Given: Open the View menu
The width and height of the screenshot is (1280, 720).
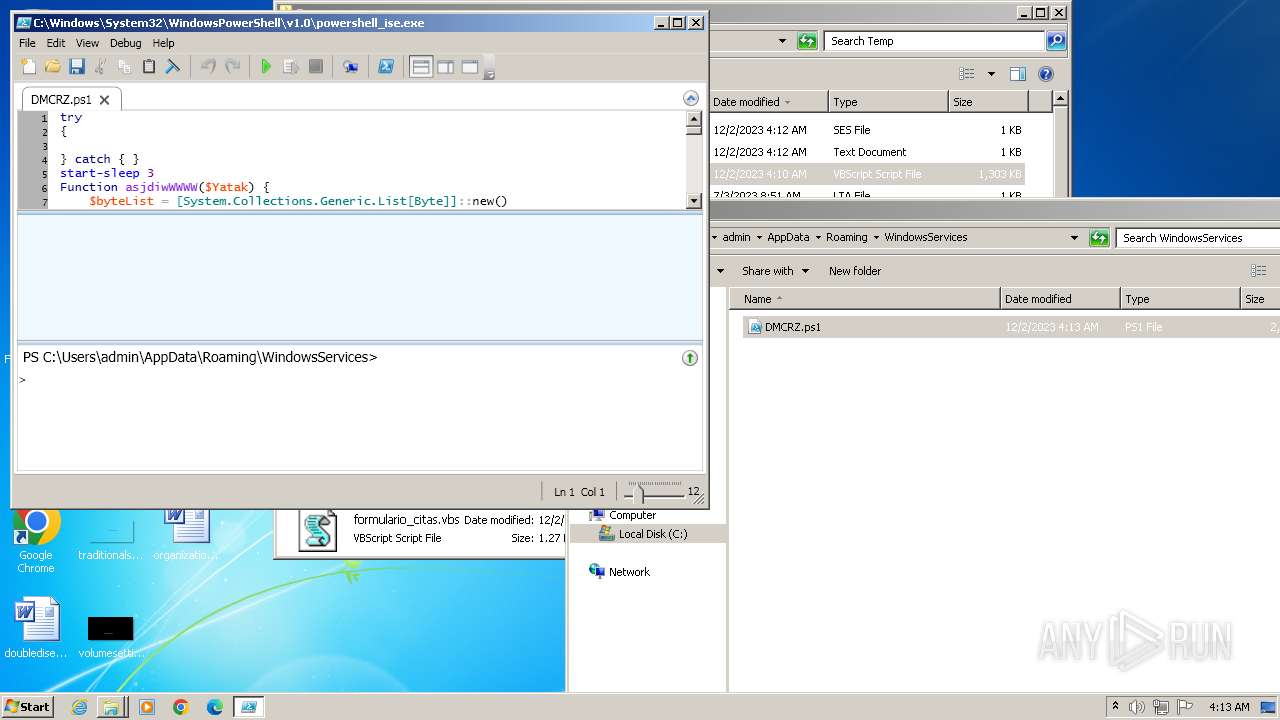Looking at the screenshot, I should [x=87, y=43].
